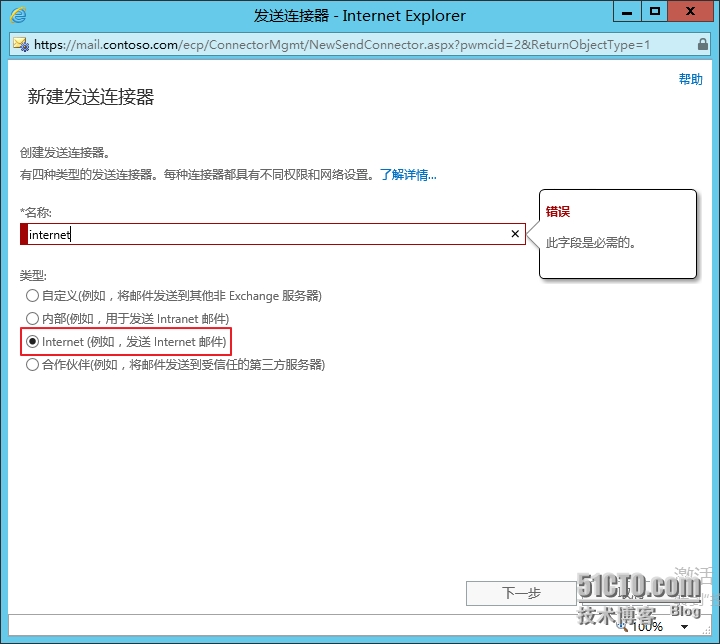Select the 自定义 connector type
This screenshot has height=644, width=720.
33,296
